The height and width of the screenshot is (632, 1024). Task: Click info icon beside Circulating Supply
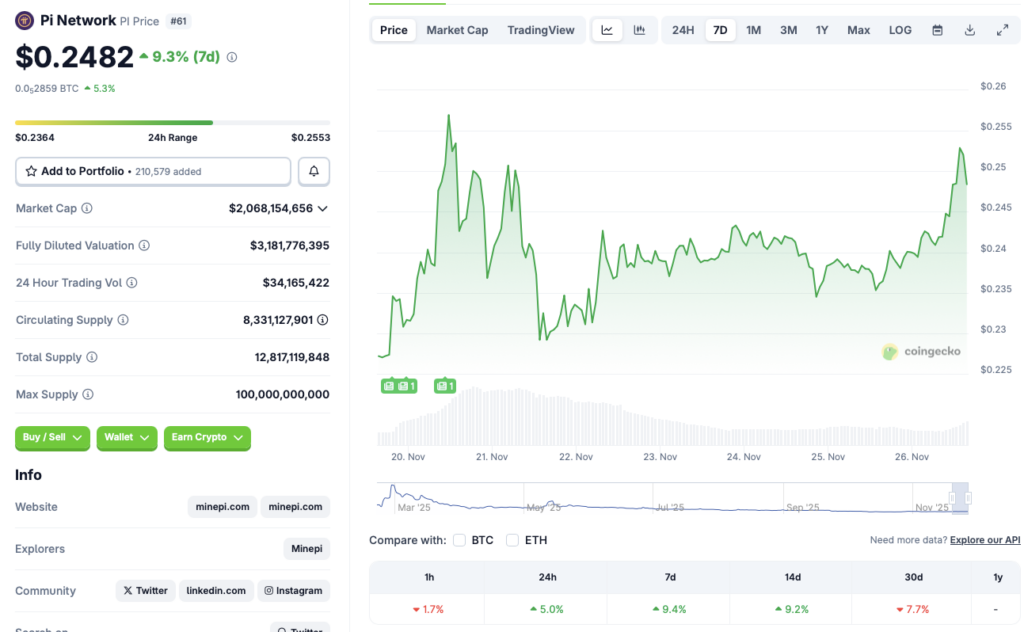[123, 320]
